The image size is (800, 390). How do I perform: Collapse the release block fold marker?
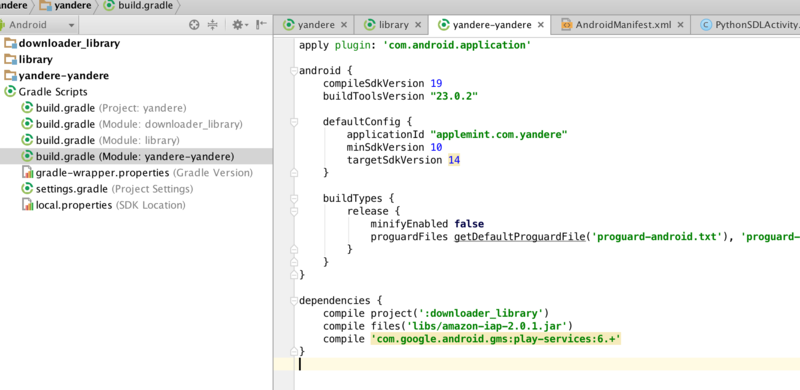tap(293, 211)
